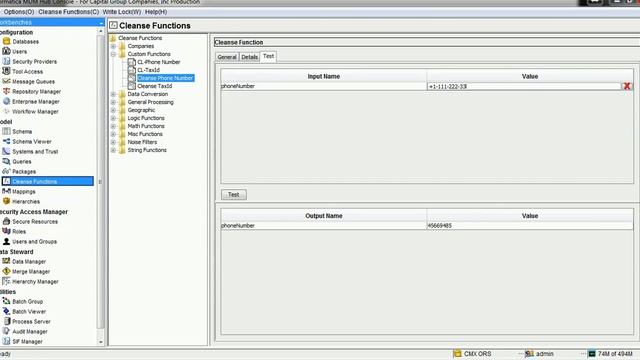Screen dimensions: 640x360
Task: Open the Secure Resources icon
Action: [7, 221]
